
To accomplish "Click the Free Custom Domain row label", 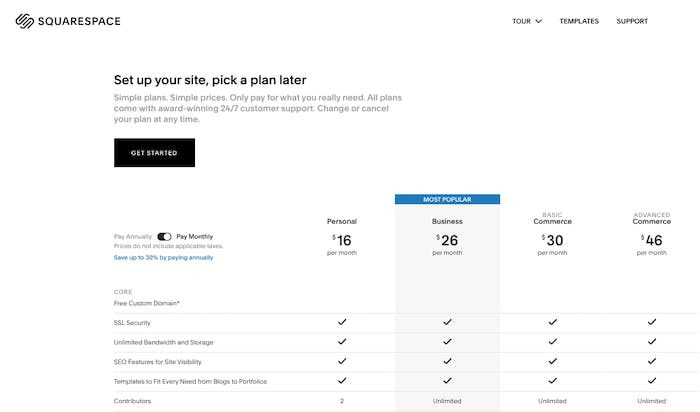I will (153, 302).
